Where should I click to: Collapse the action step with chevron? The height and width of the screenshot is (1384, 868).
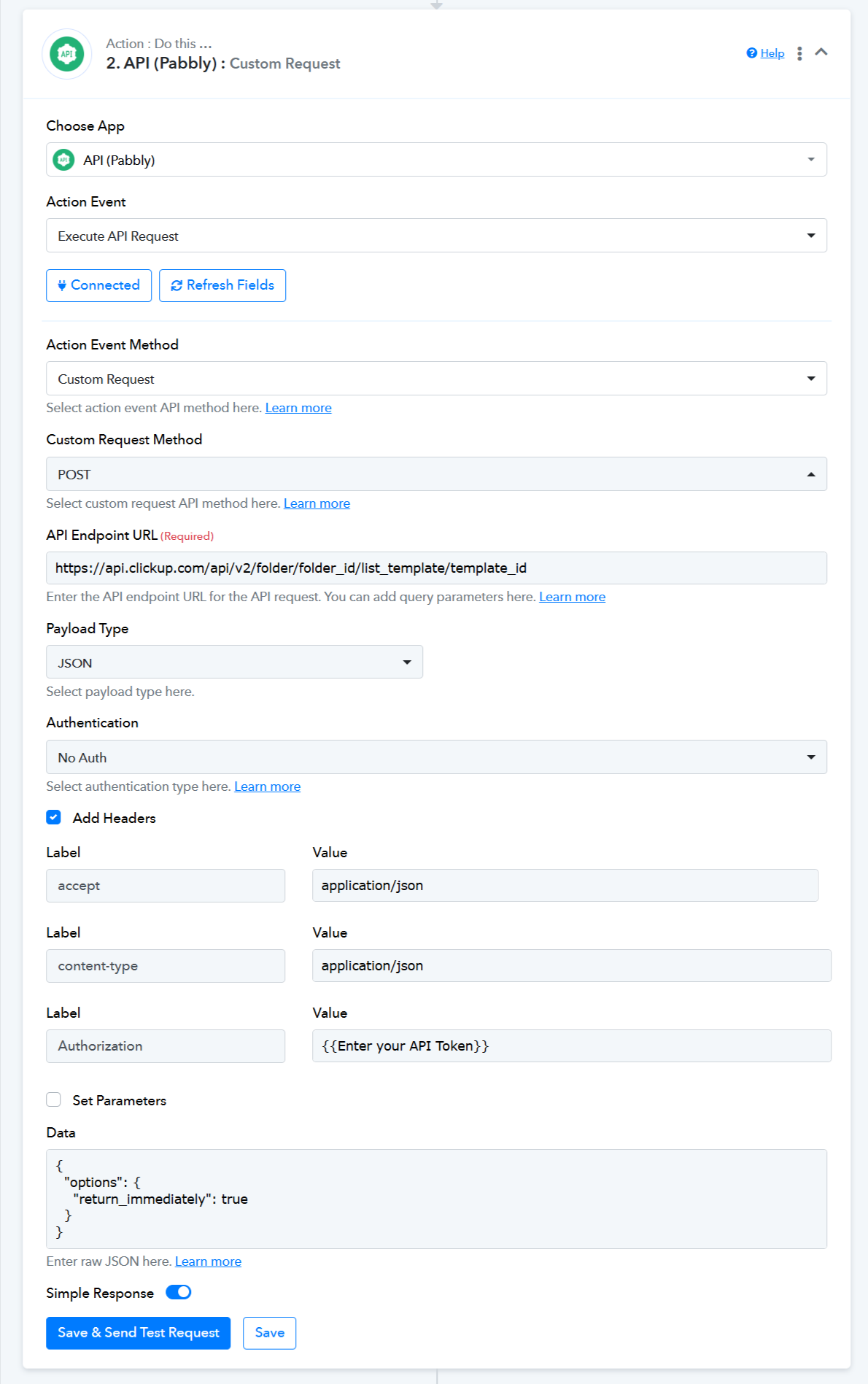click(x=821, y=53)
